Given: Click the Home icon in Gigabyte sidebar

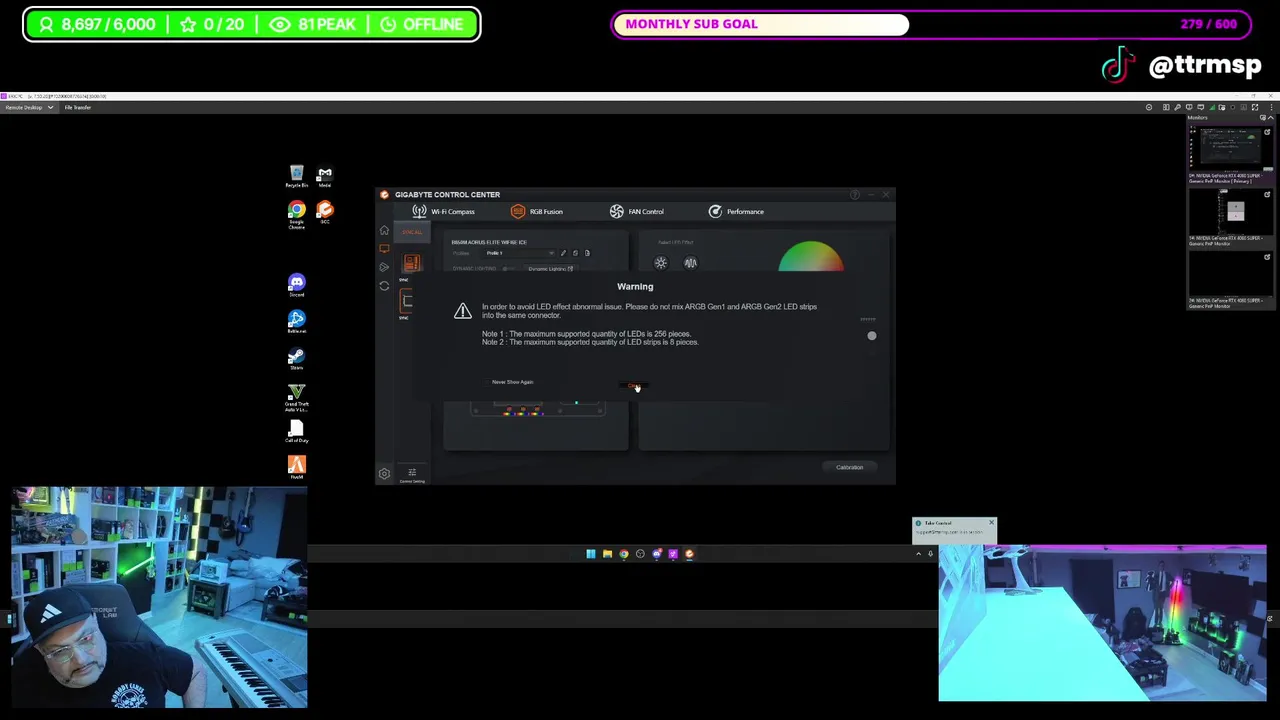Looking at the screenshot, I should coord(384,230).
